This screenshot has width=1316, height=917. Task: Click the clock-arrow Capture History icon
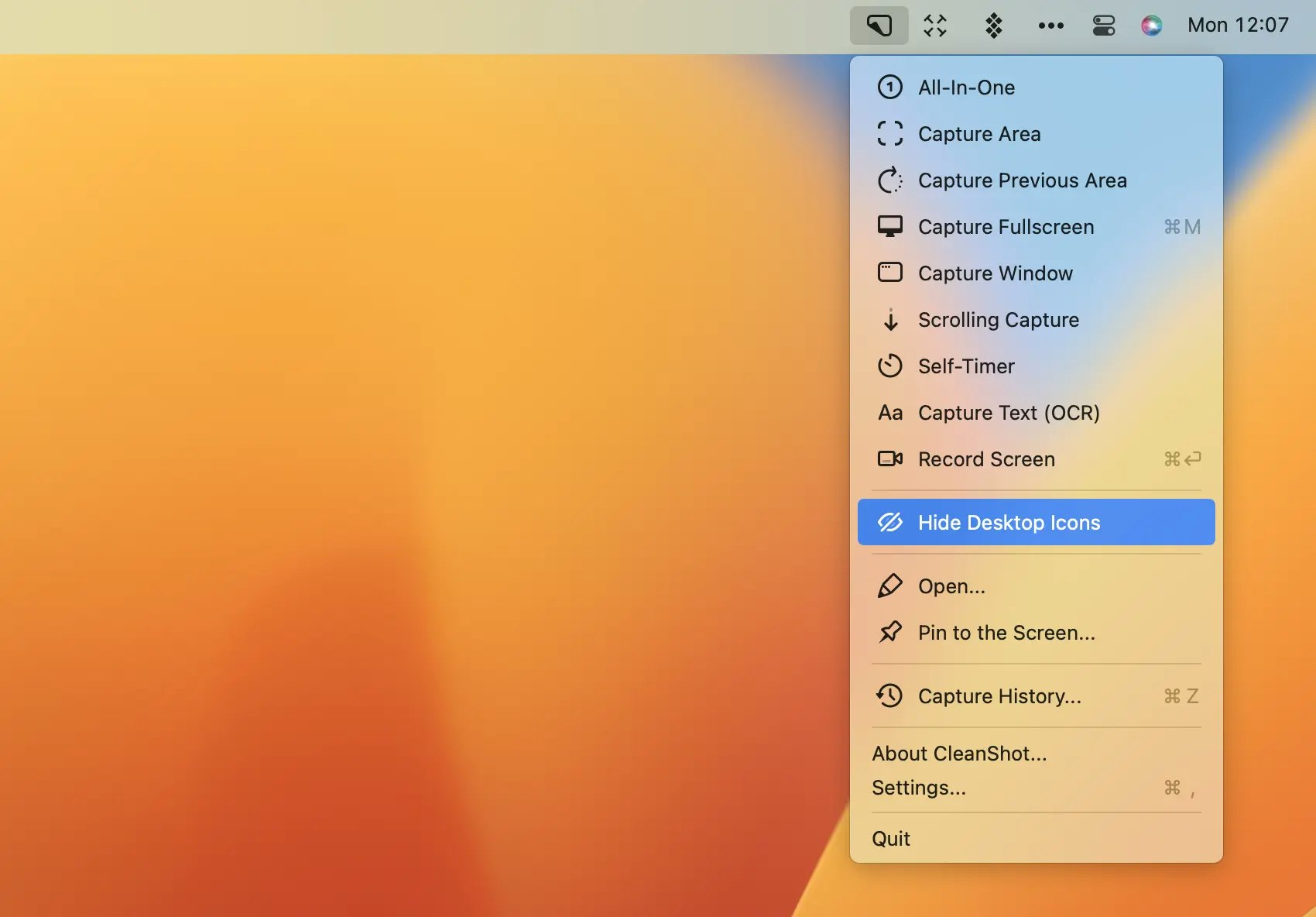click(889, 695)
